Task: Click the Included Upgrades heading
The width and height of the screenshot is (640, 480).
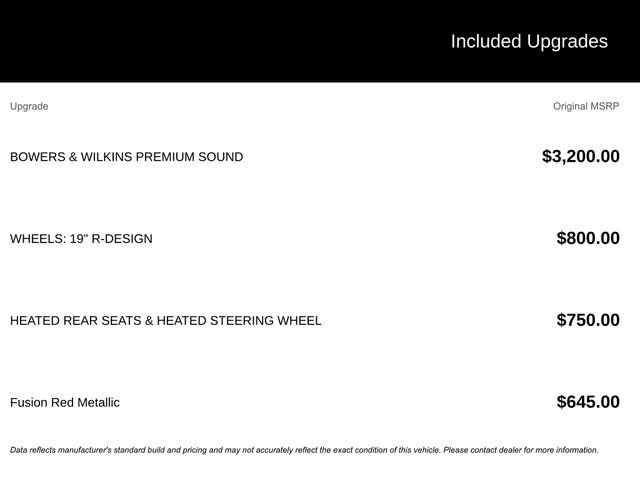Action: pyautogui.click(x=528, y=41)
